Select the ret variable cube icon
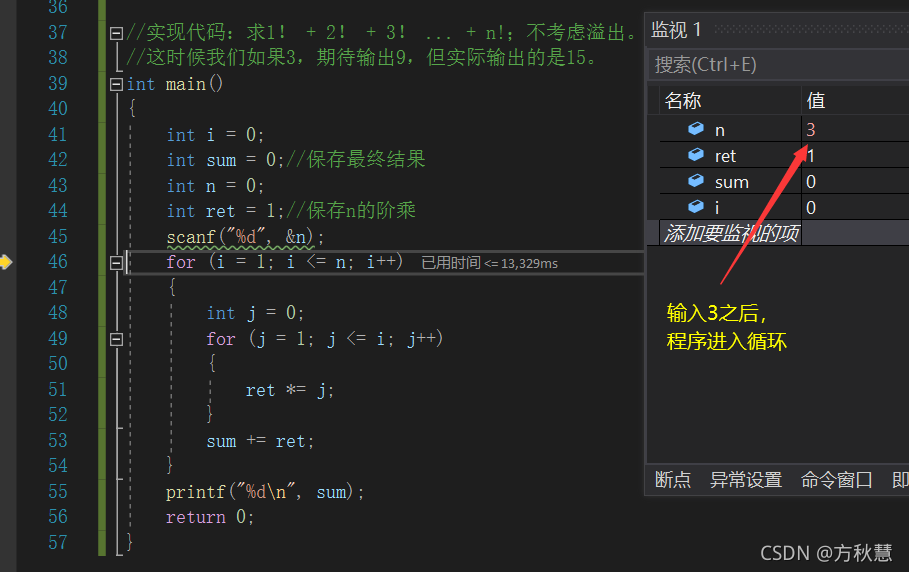Screen dimensions: 909x572 pos(696,155)
